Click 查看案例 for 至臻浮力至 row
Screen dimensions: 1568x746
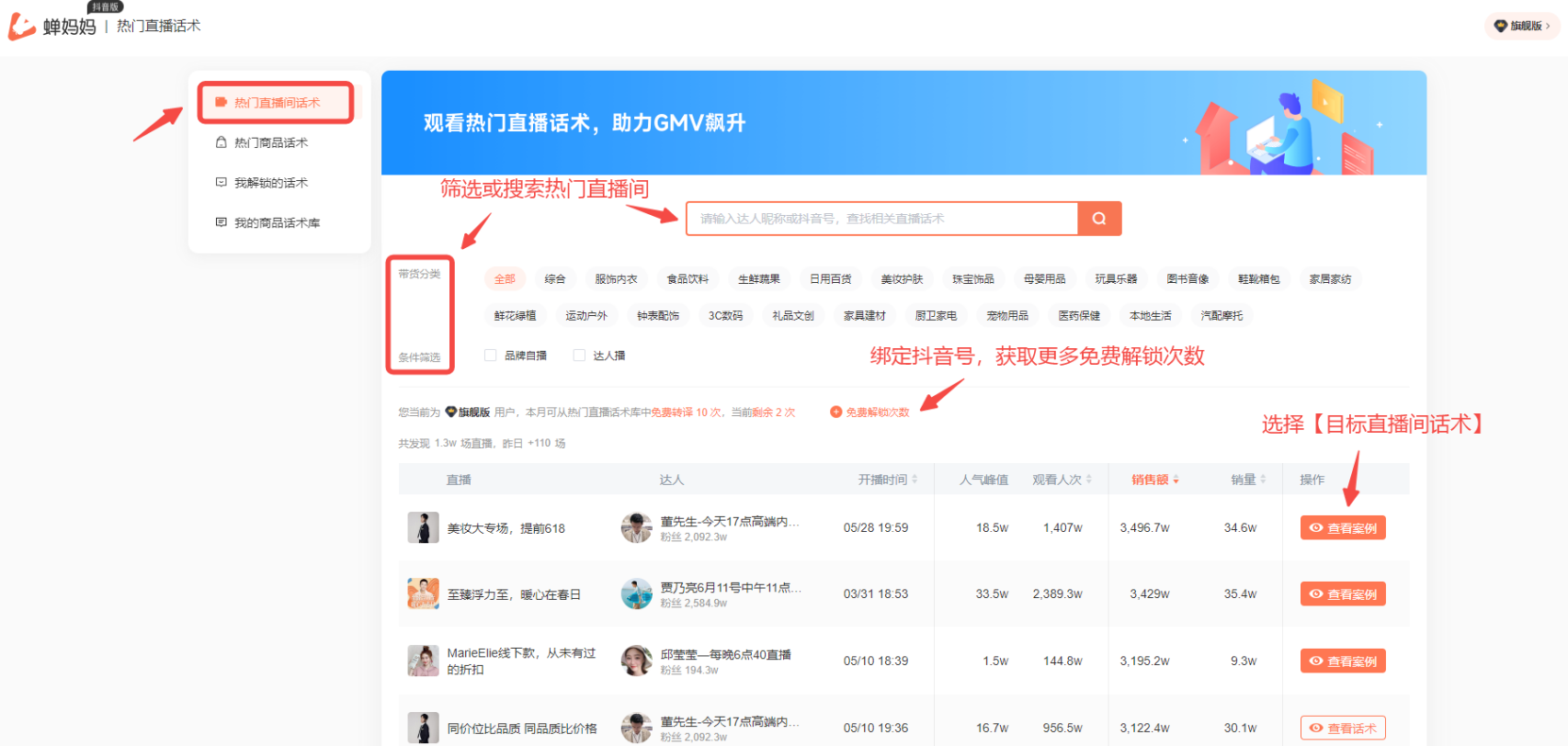point(1343,593)
